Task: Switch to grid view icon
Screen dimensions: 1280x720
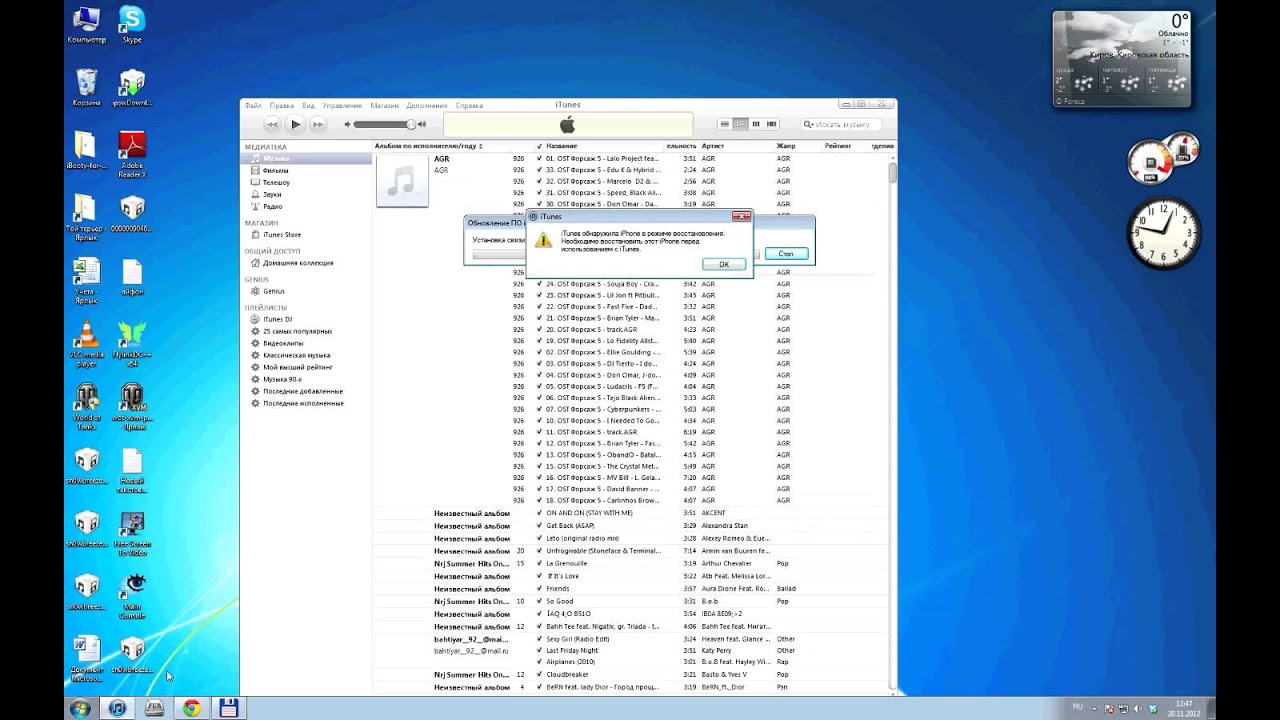Action: 756,124
